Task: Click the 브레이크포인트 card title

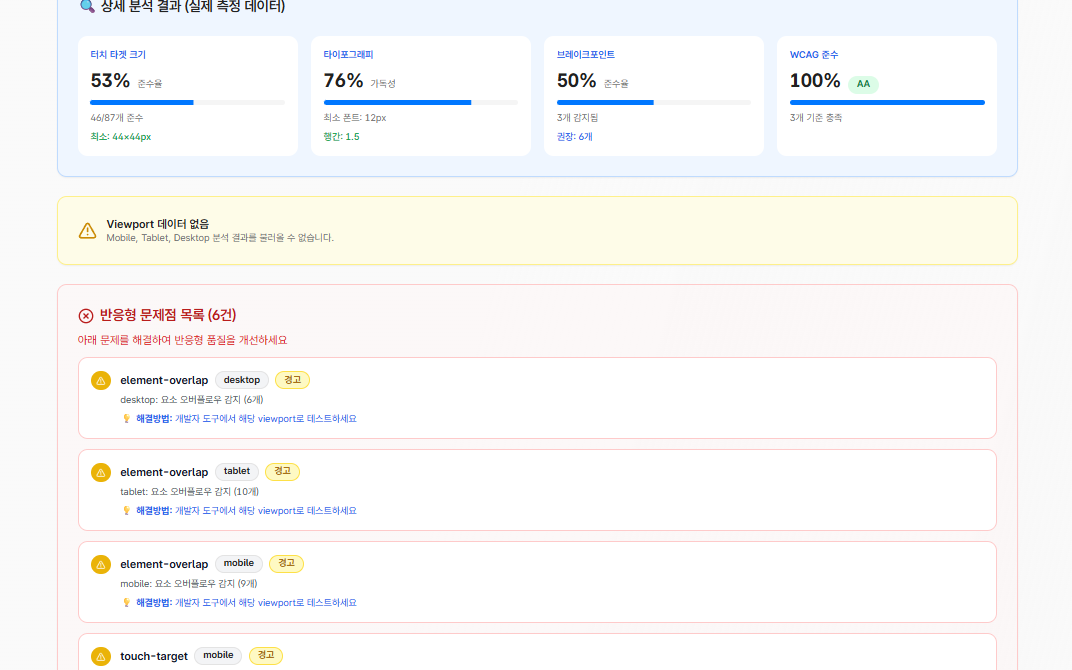Action: [x=585, y=55]
